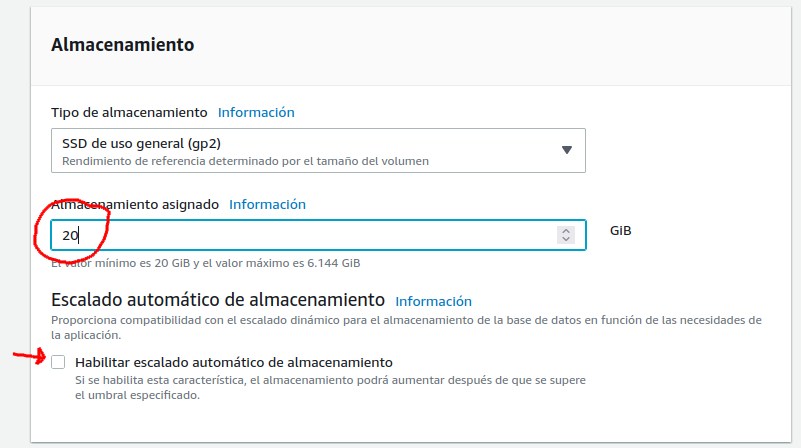The image size is (801, 448).
Task: Click the 'Escalado automático de almacenamiento' heading
Action: 218,299
